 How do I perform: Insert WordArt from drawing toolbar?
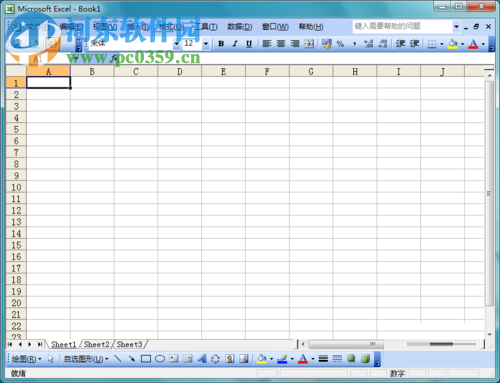coord(202,359)
